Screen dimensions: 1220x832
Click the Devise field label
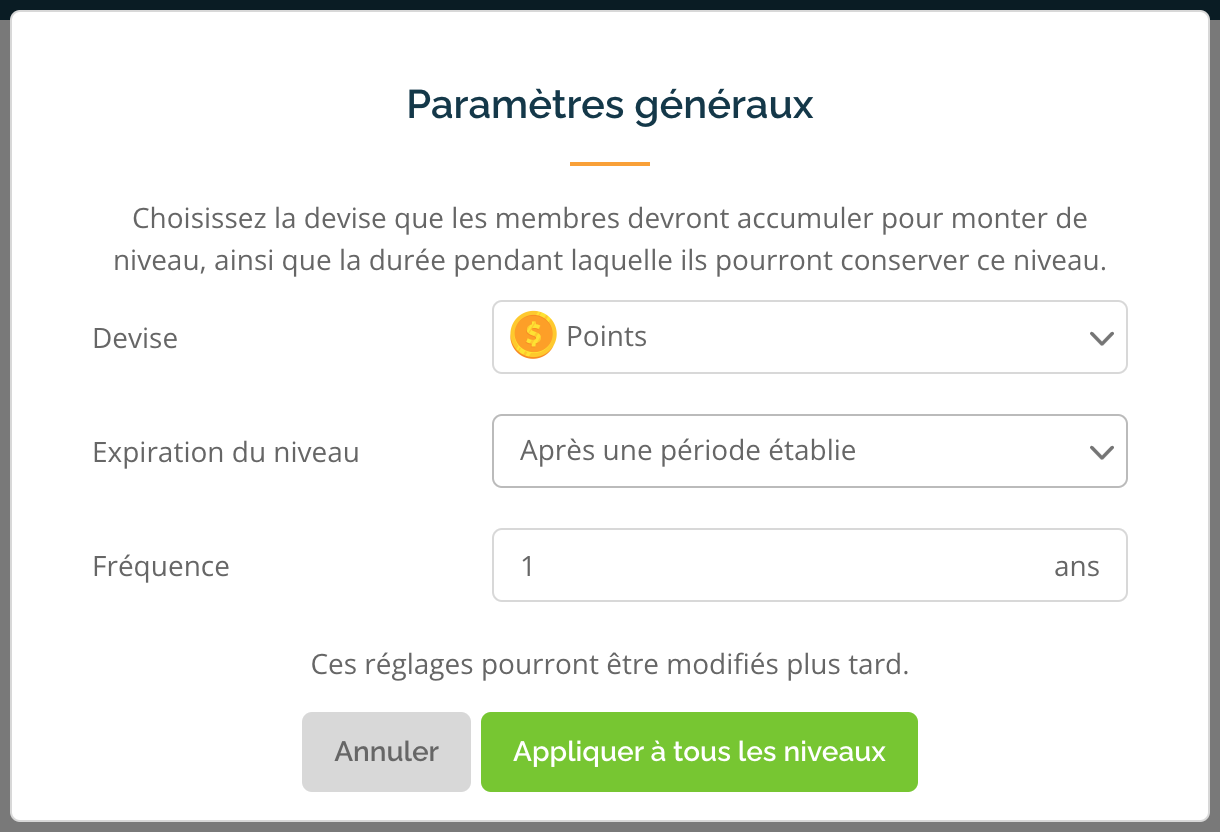[x=135, y=338]
